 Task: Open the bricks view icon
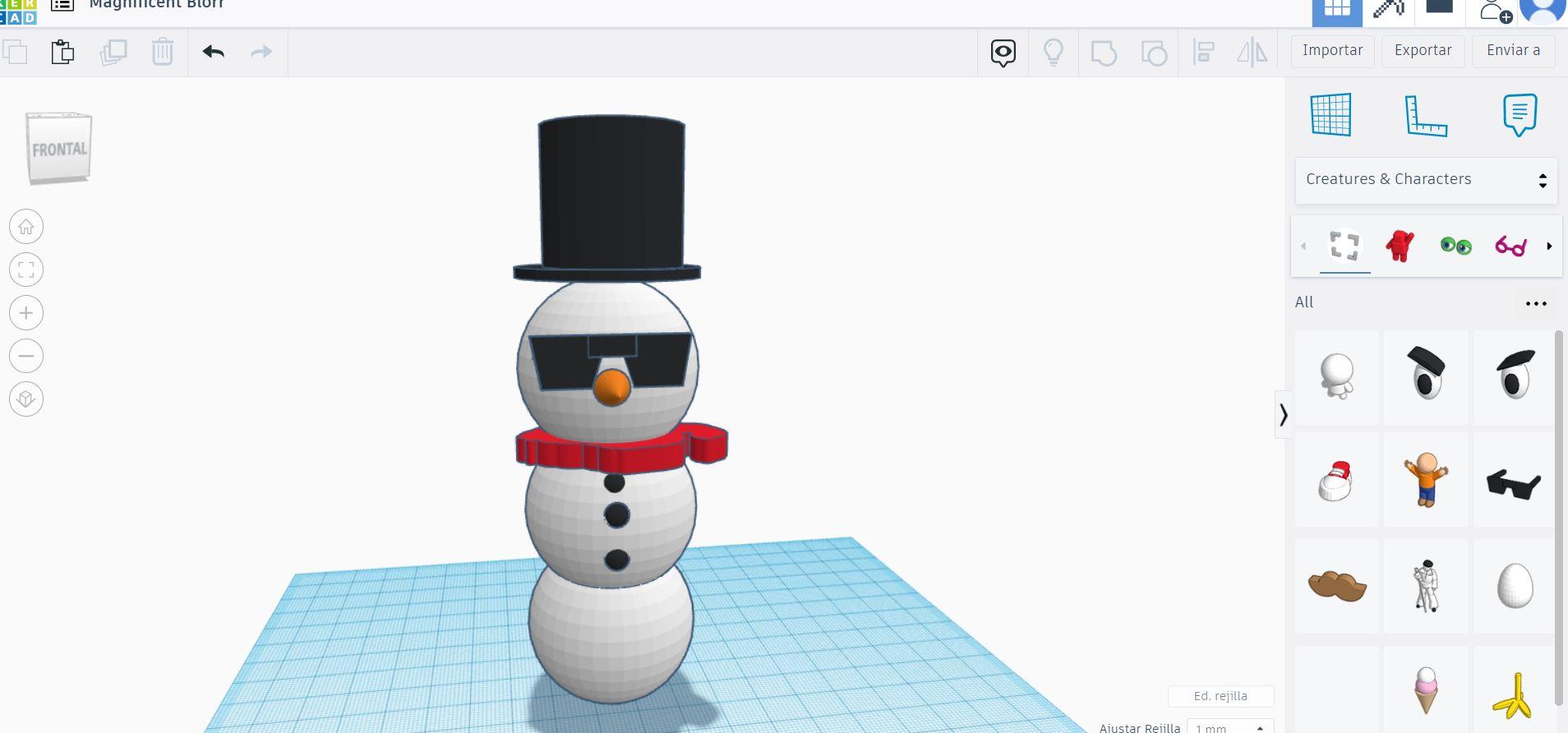[x=1439, y=7]
